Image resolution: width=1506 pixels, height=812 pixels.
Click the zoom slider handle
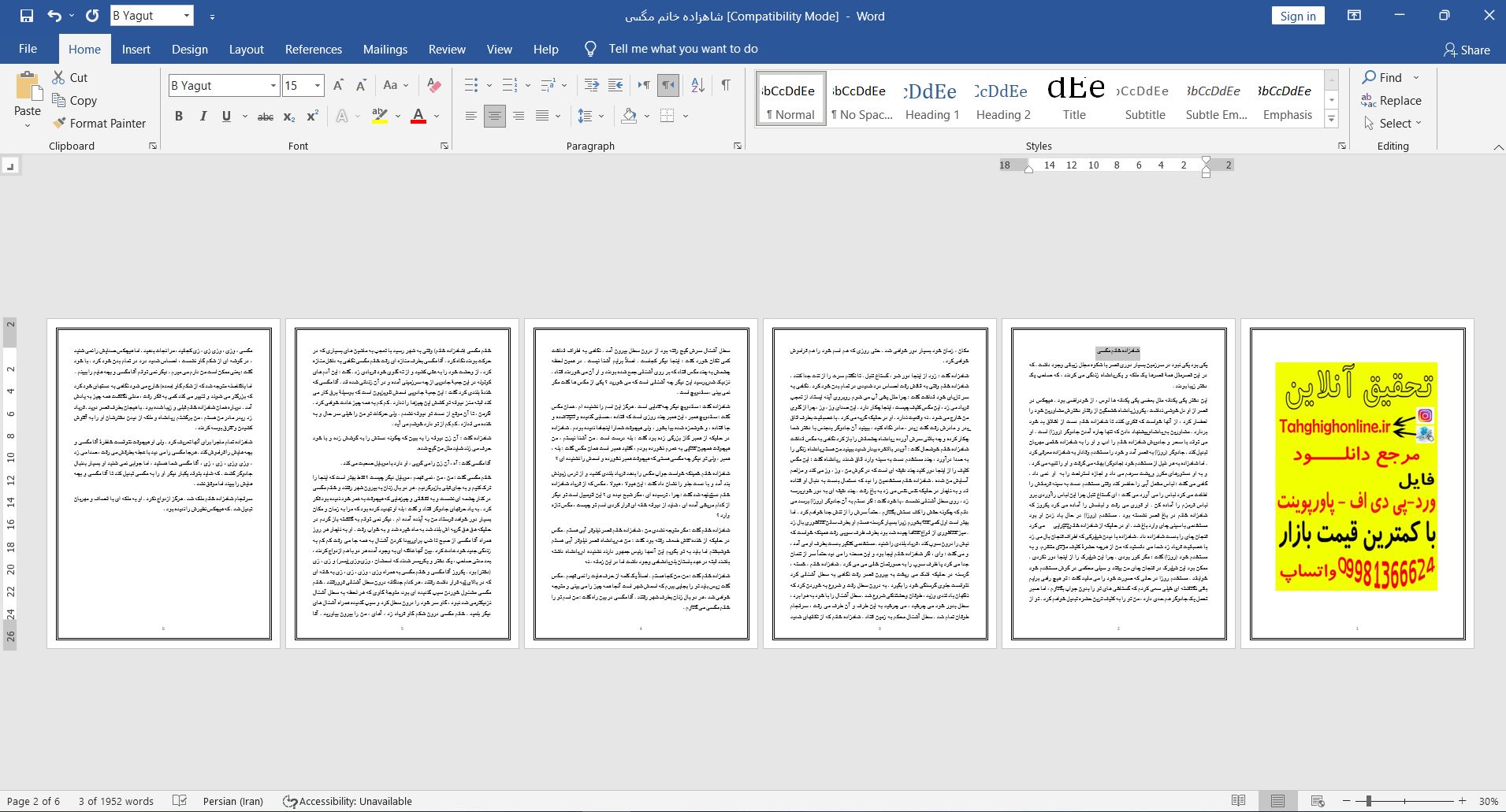1369,801
